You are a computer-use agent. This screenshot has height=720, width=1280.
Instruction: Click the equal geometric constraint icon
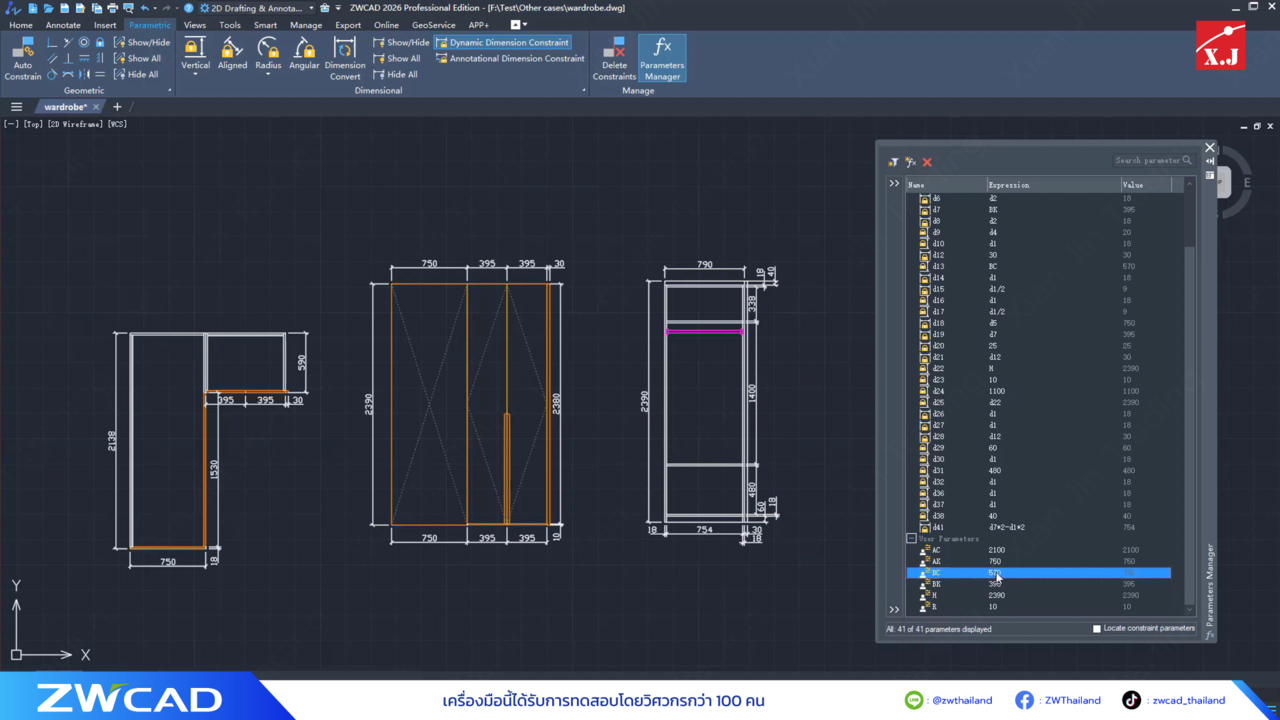click(99, 74)
